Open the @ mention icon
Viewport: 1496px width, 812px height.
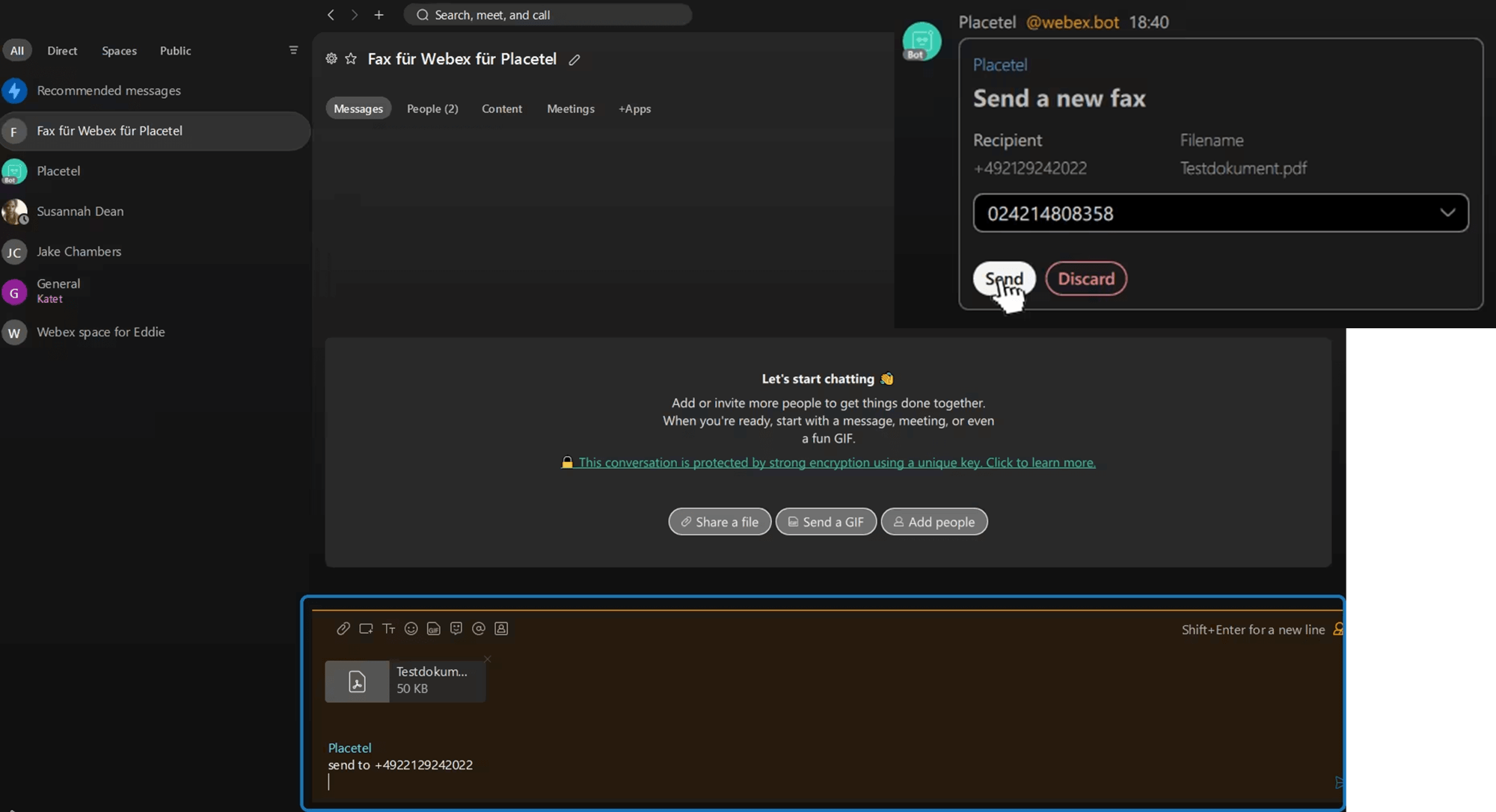pyautogui.click(x=479, y=629)
